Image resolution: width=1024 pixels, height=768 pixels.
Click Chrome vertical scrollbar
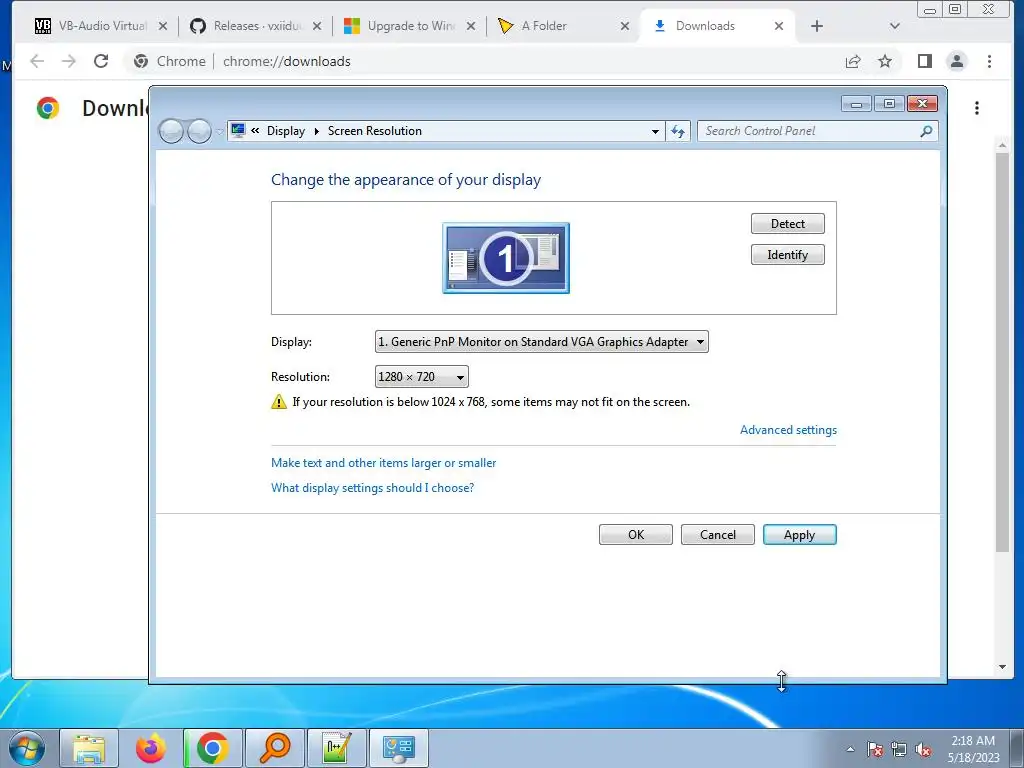(1002, 353)
